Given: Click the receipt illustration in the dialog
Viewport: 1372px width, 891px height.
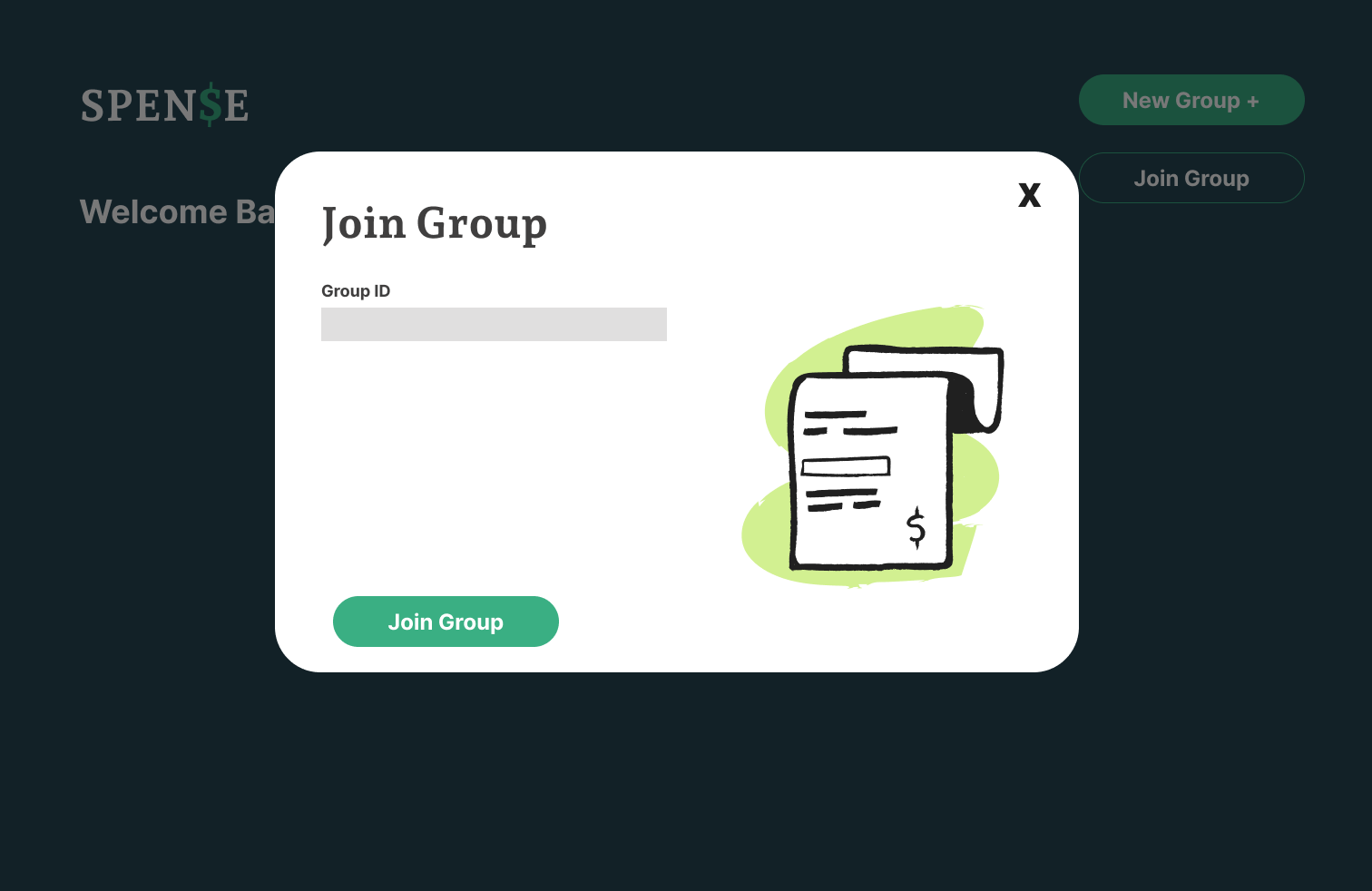Looking at the screenshot, I should [x=872, y=446].
